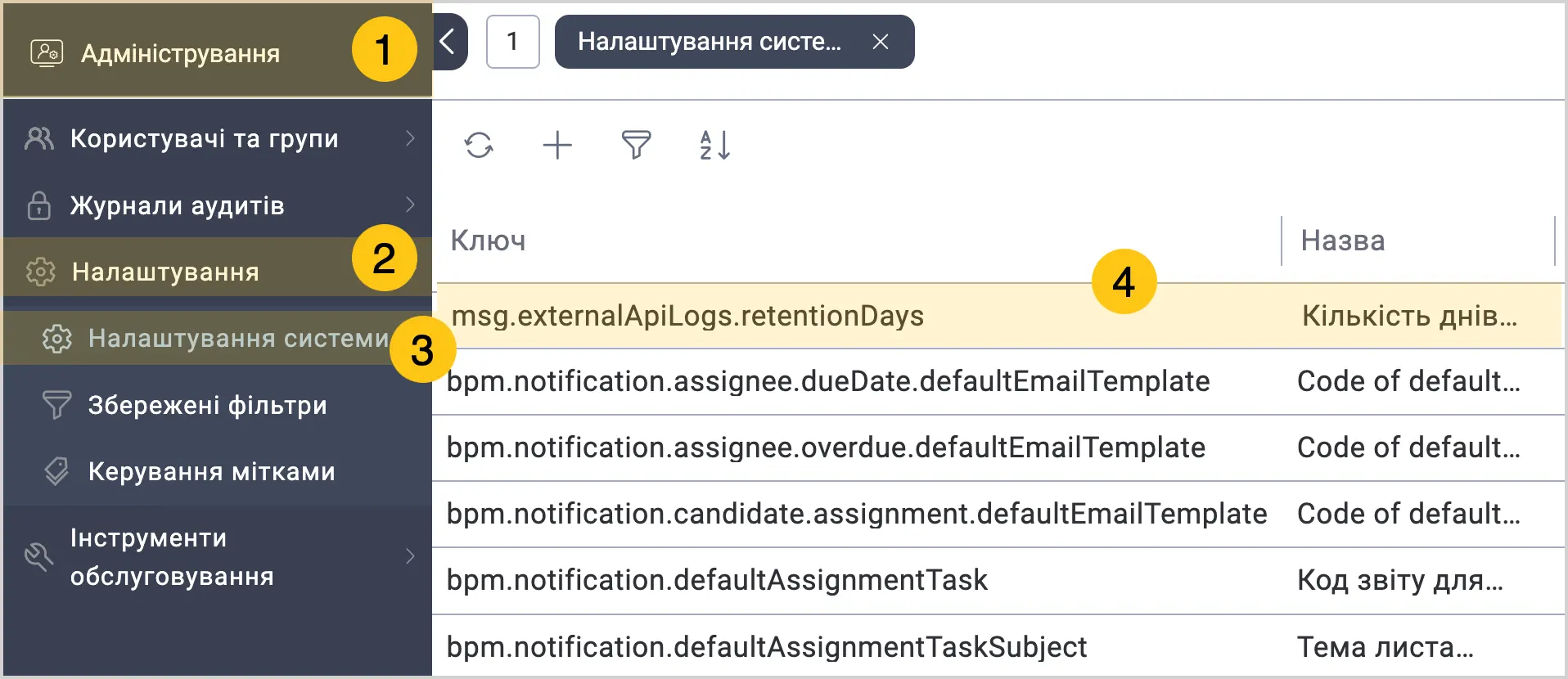This screenshot has height=679, width=1568.
Task: Add a new setting with plus icon
Action: 557,146
